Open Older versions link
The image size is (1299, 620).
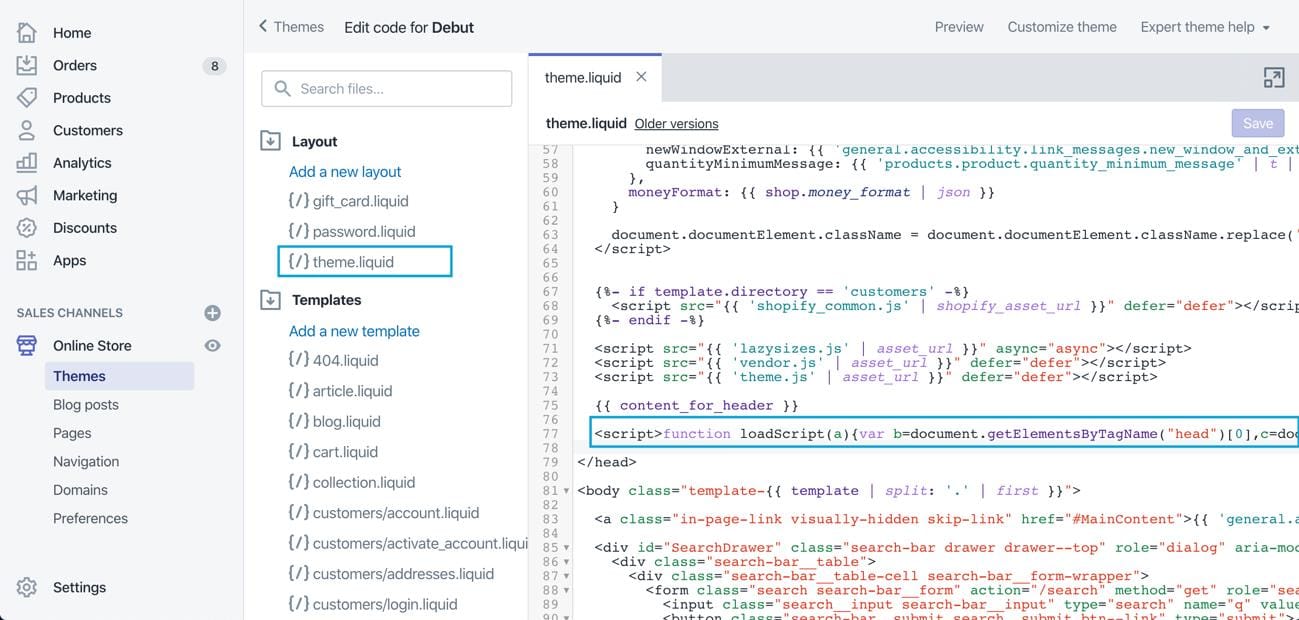point(676,124)
